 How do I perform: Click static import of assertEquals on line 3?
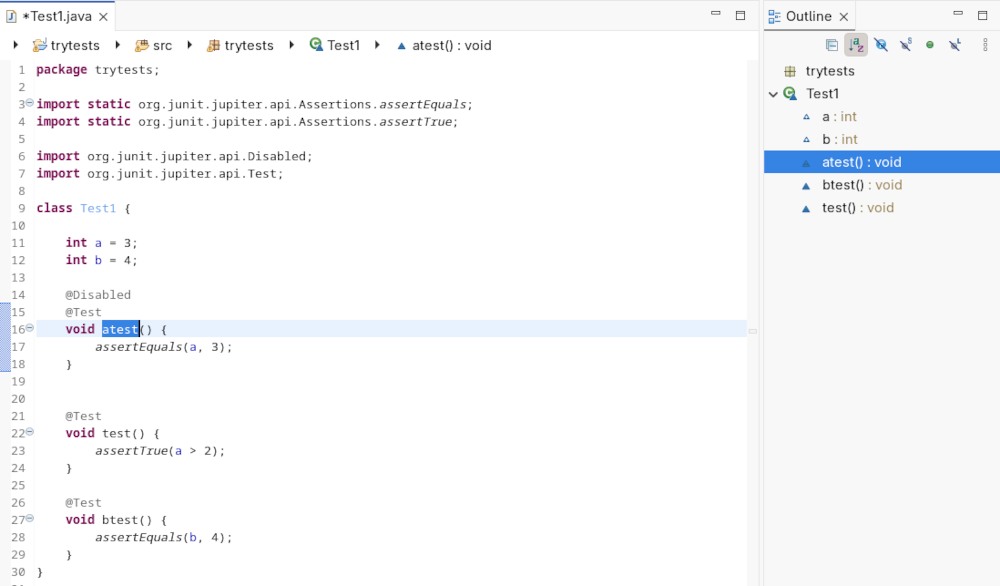(255, 104)
